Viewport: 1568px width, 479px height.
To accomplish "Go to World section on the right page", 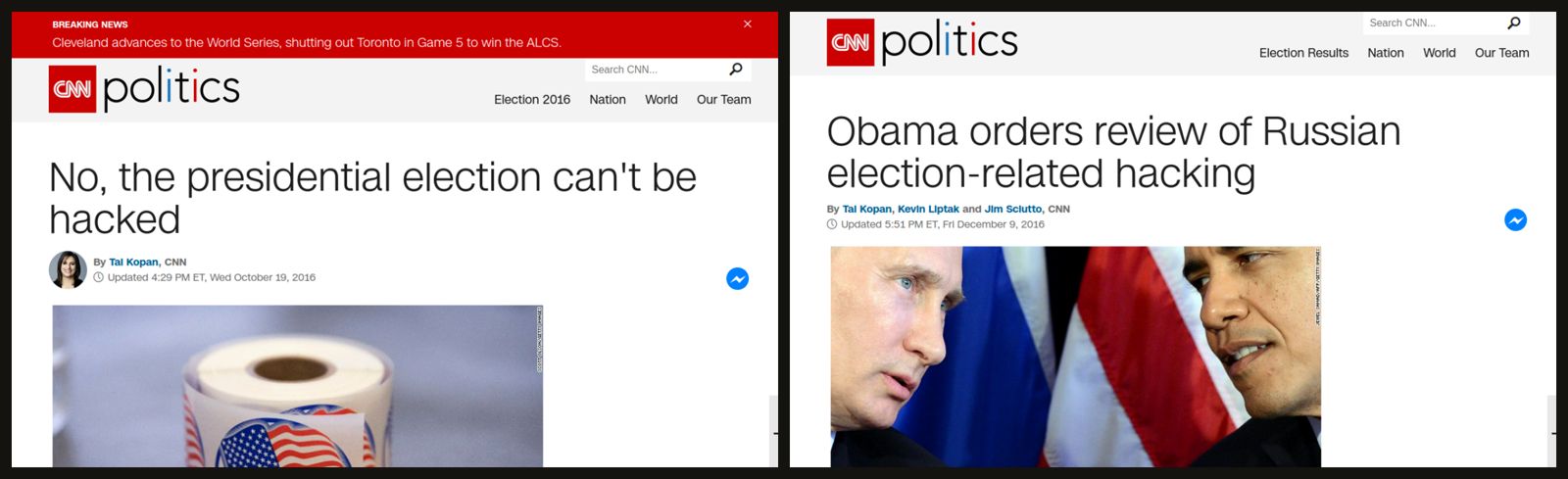I will coord(1440,53).
